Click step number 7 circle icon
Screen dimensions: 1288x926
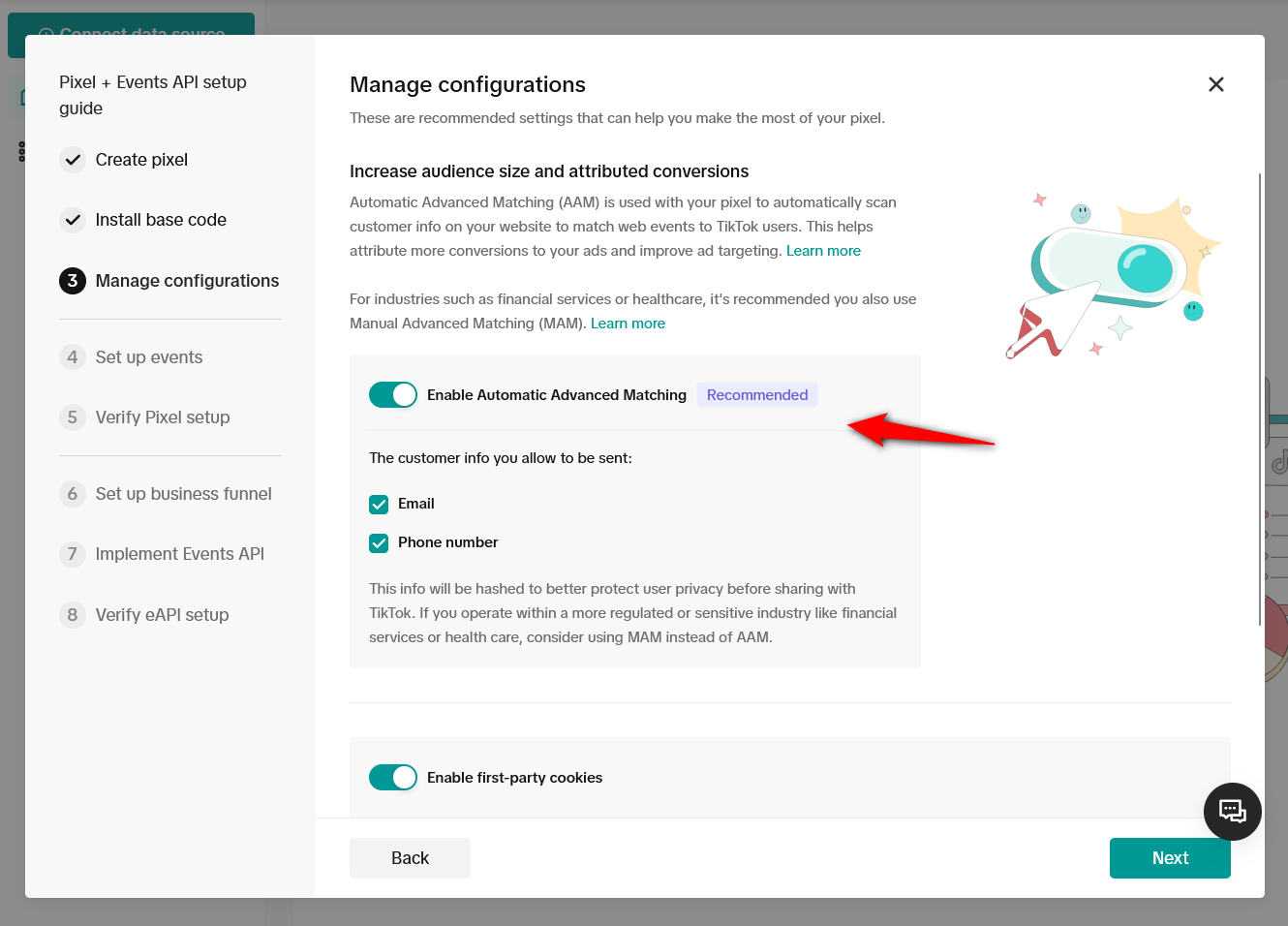pyautogui.click(x=73, y=554)
